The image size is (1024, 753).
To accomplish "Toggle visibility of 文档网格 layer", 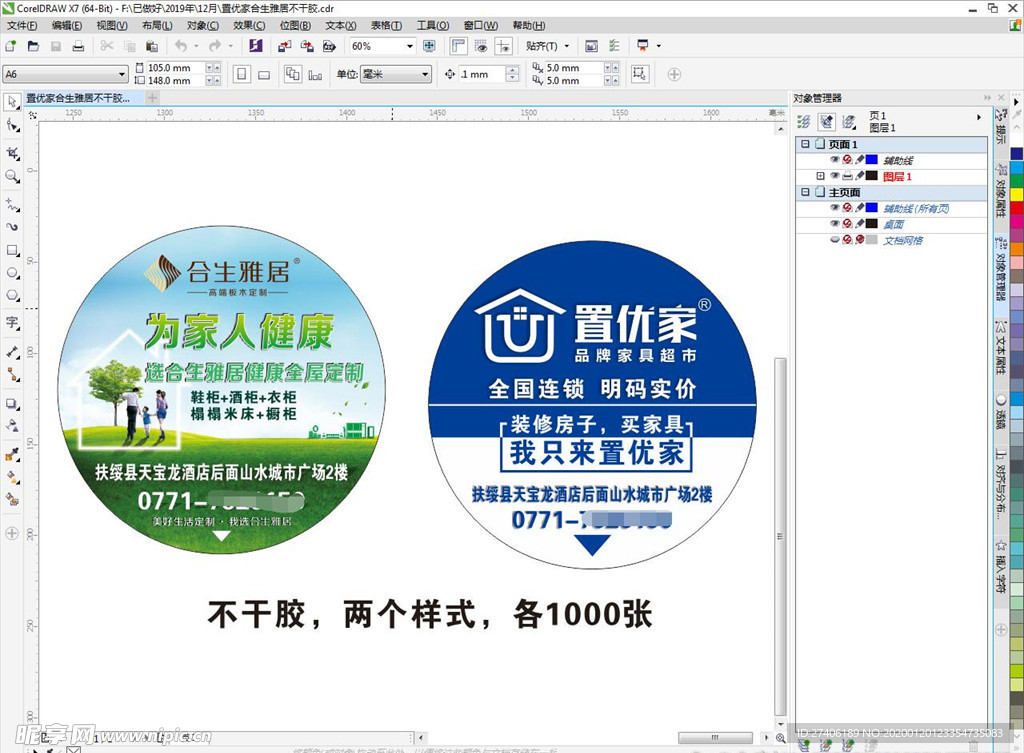I will [x=835, y=240].
